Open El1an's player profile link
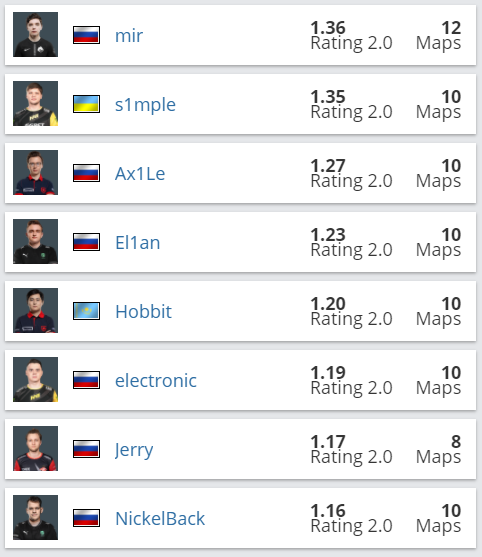Image resolution: width=482 pixels, height=557 pixels. point(137,242)
